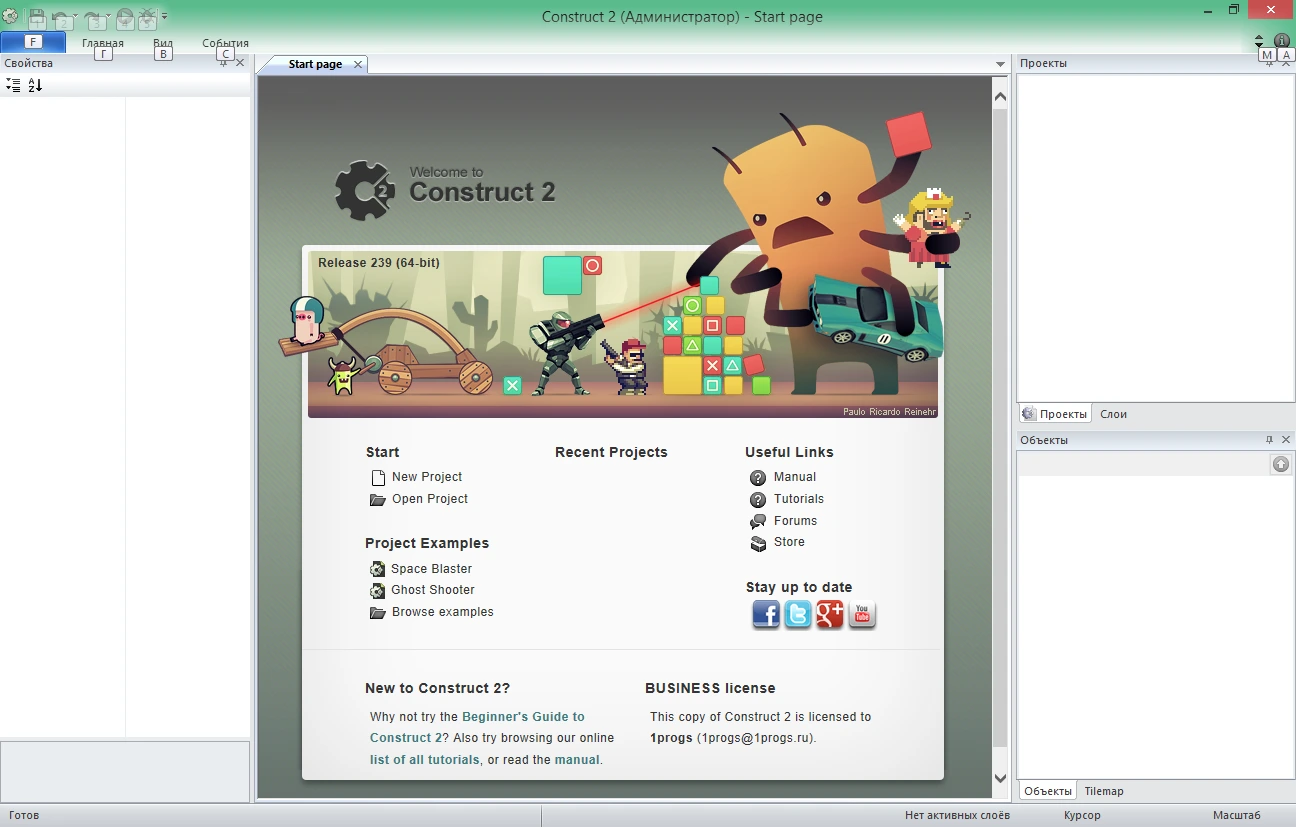1296x827 pixels.
Task: Open the Beginner's Guide to Construct 2 link
Action: (x=477, y=727)
